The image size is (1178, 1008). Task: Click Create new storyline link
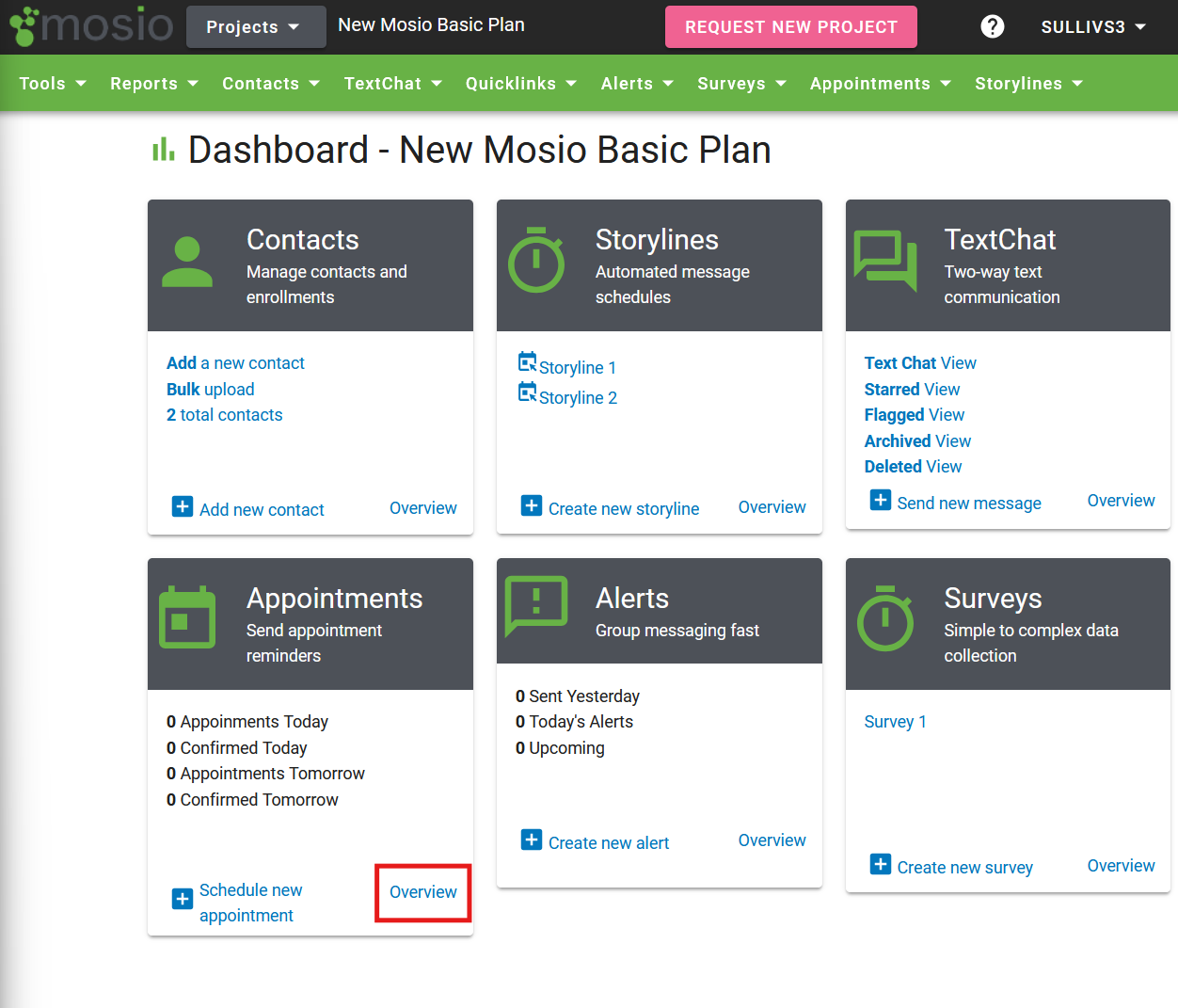[x=624, y=509]
